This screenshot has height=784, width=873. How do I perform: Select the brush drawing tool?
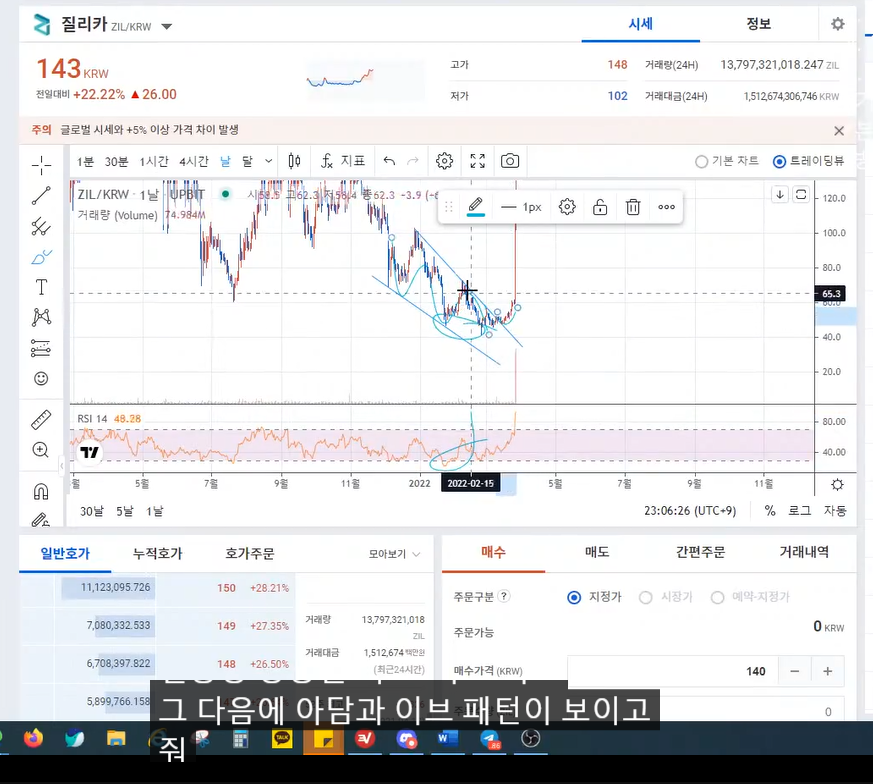tap(41, 257)
